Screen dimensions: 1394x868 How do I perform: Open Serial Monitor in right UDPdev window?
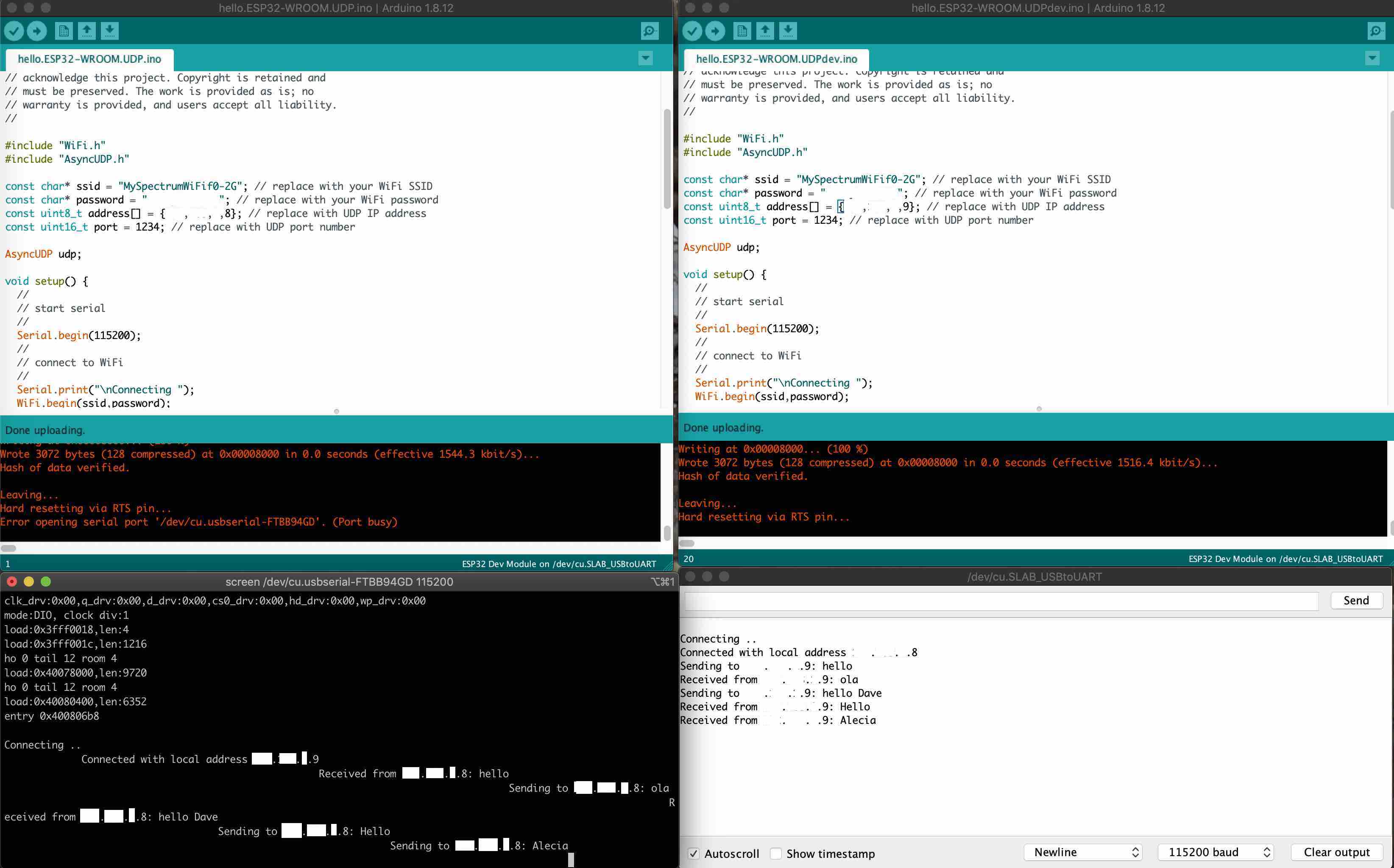pos(1376,31)
